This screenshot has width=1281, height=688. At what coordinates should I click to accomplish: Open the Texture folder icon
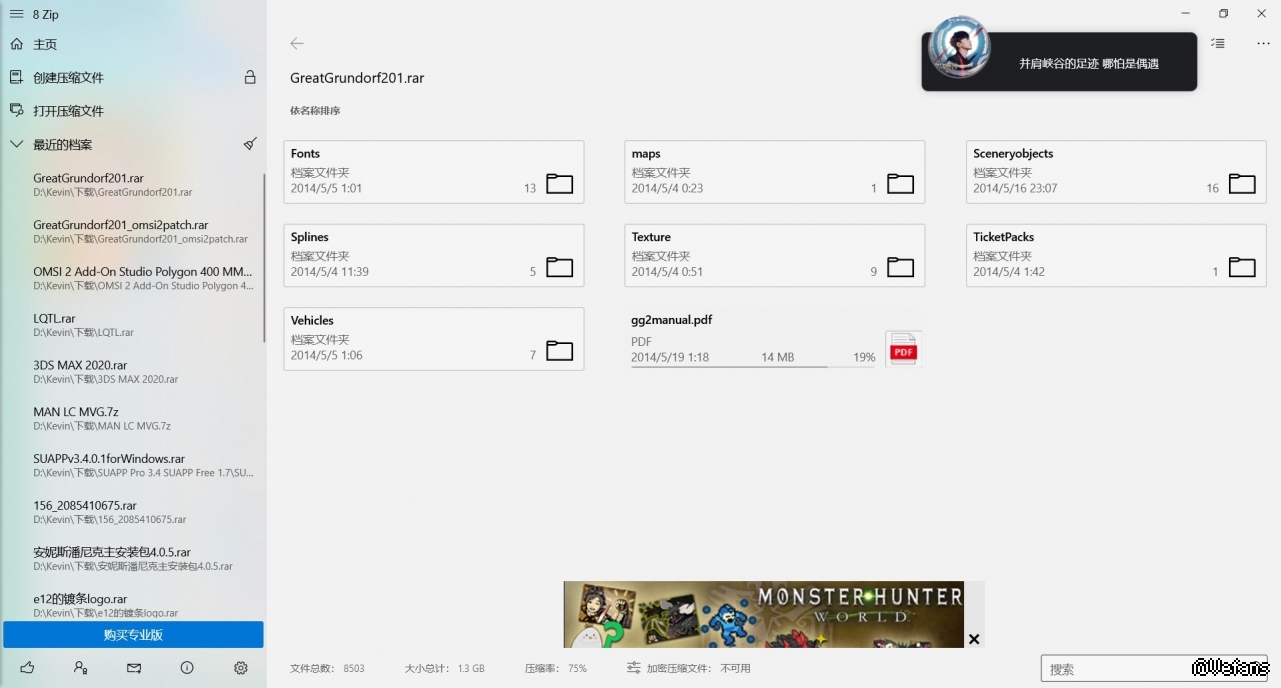(900, 267)
